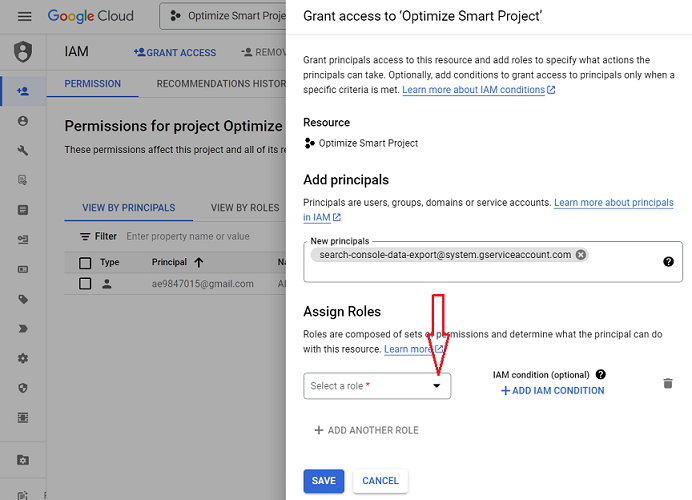The image size is (692, 500).
Task: Open the ID card sidebar icon
Action: (23, 269)
